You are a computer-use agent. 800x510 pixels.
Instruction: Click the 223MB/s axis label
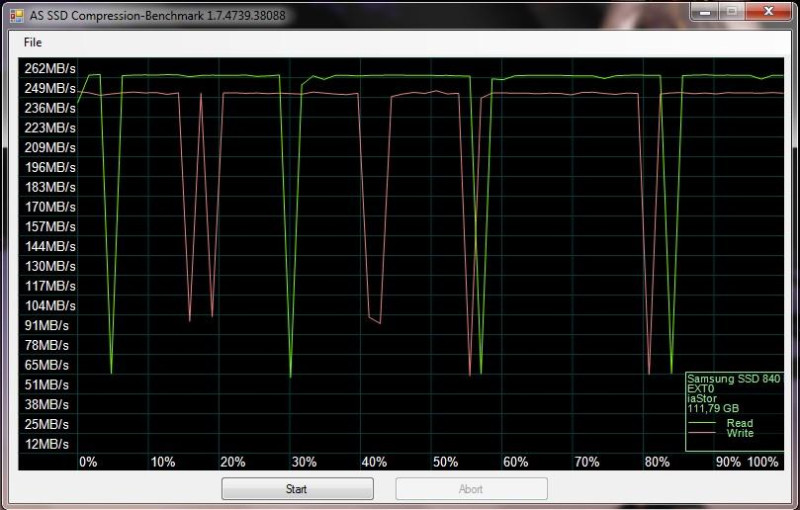(x=50, y=128)
